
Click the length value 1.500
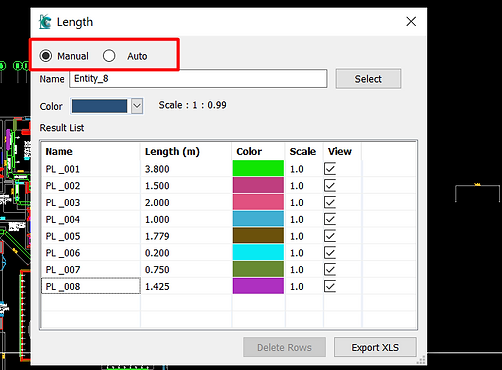pyautogui.click(x=157, y=186)
